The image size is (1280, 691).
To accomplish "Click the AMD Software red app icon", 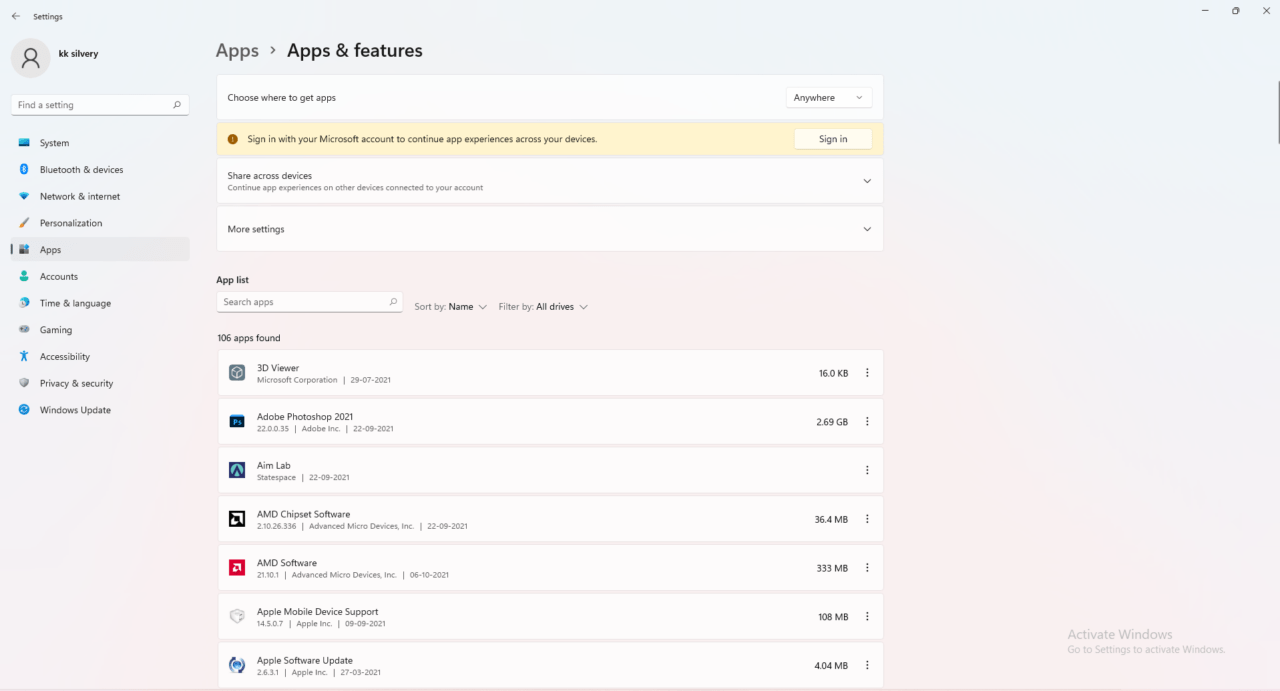I will [x=237, y=568].
